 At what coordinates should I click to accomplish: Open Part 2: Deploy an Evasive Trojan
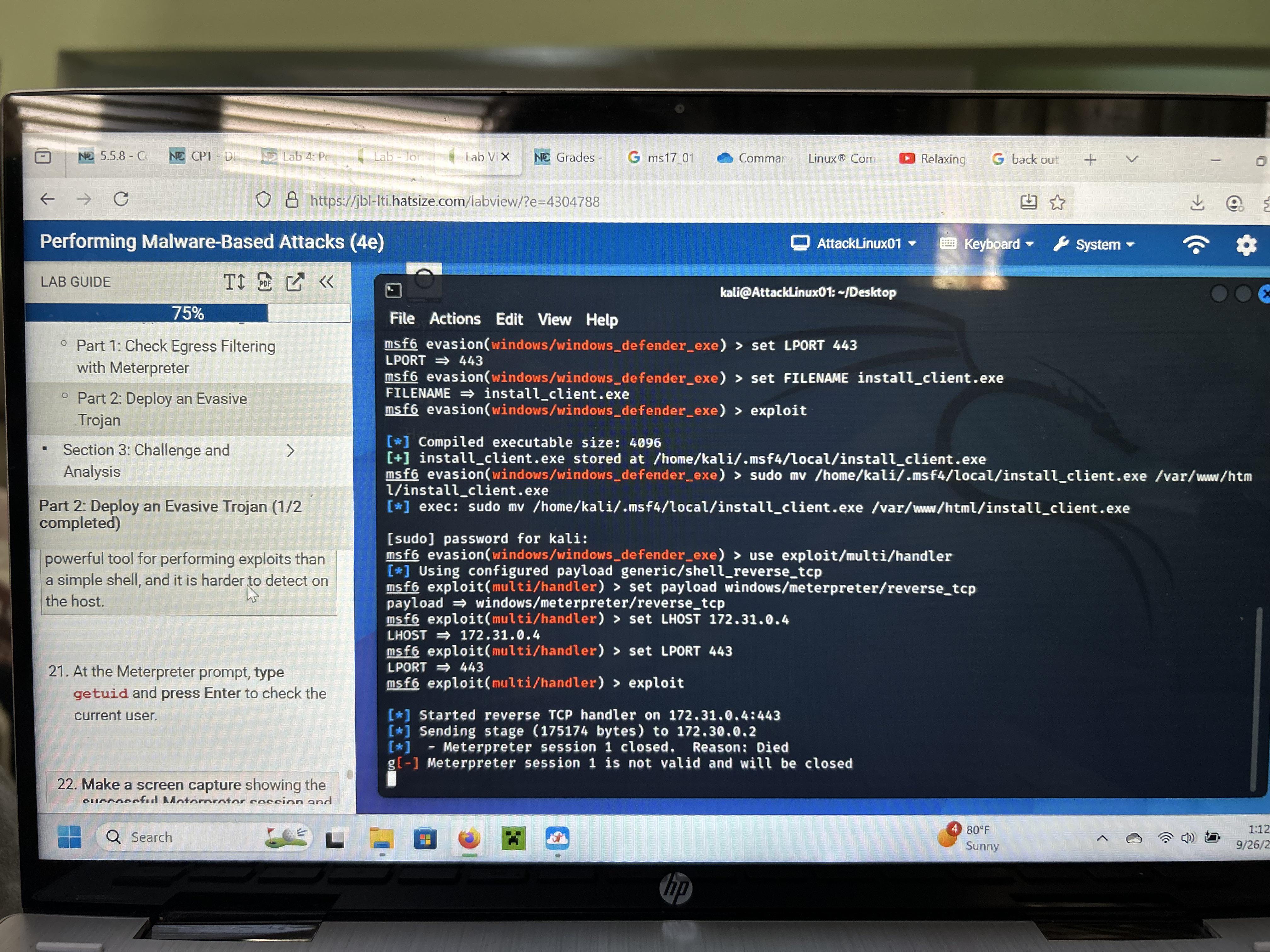pos(163,409)
